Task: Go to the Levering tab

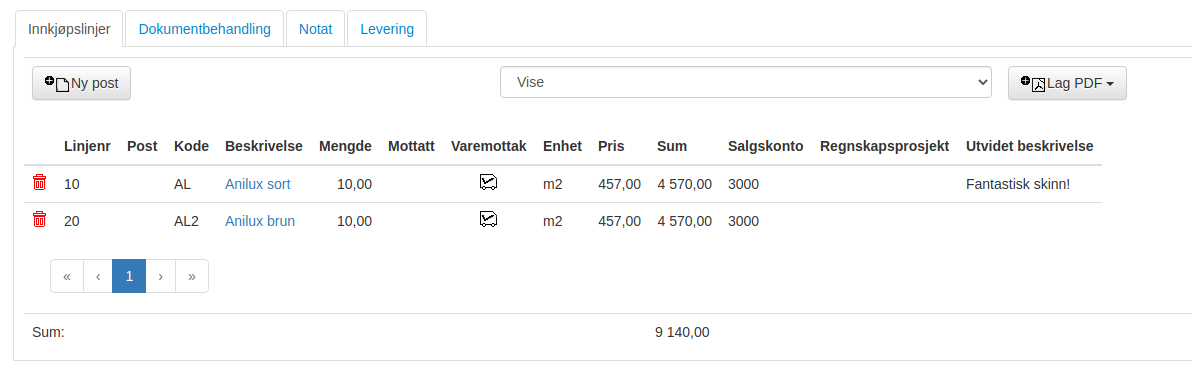Action: point(387,29)
